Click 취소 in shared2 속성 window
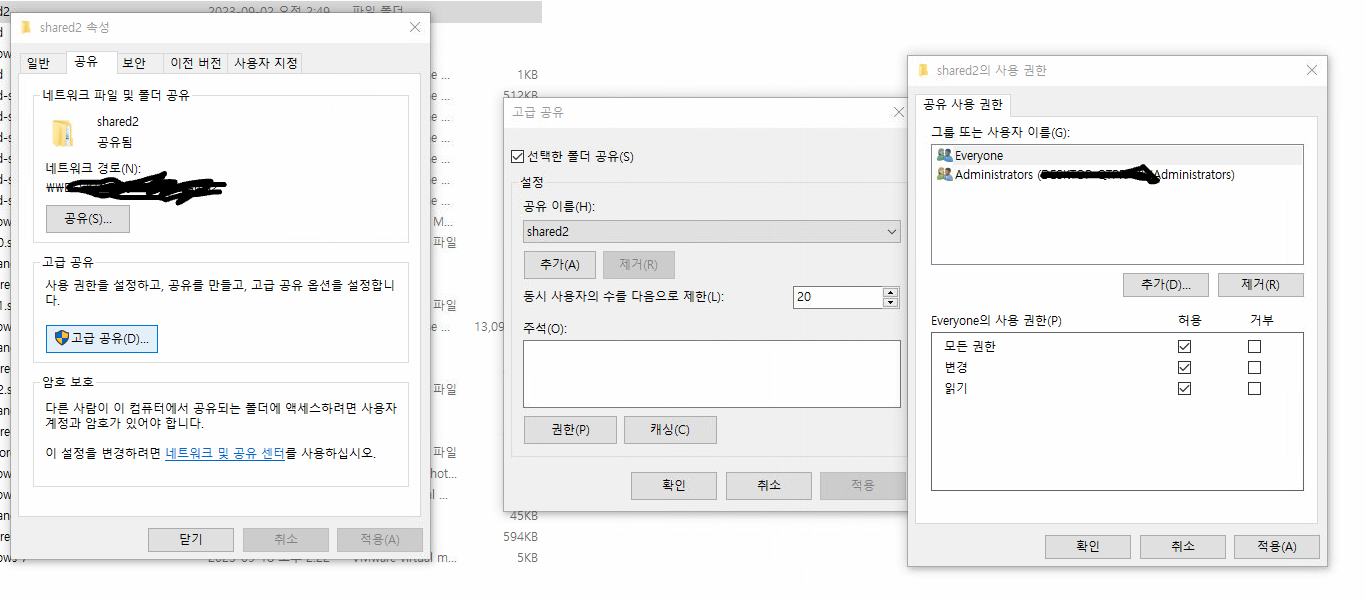 point(286,539)
